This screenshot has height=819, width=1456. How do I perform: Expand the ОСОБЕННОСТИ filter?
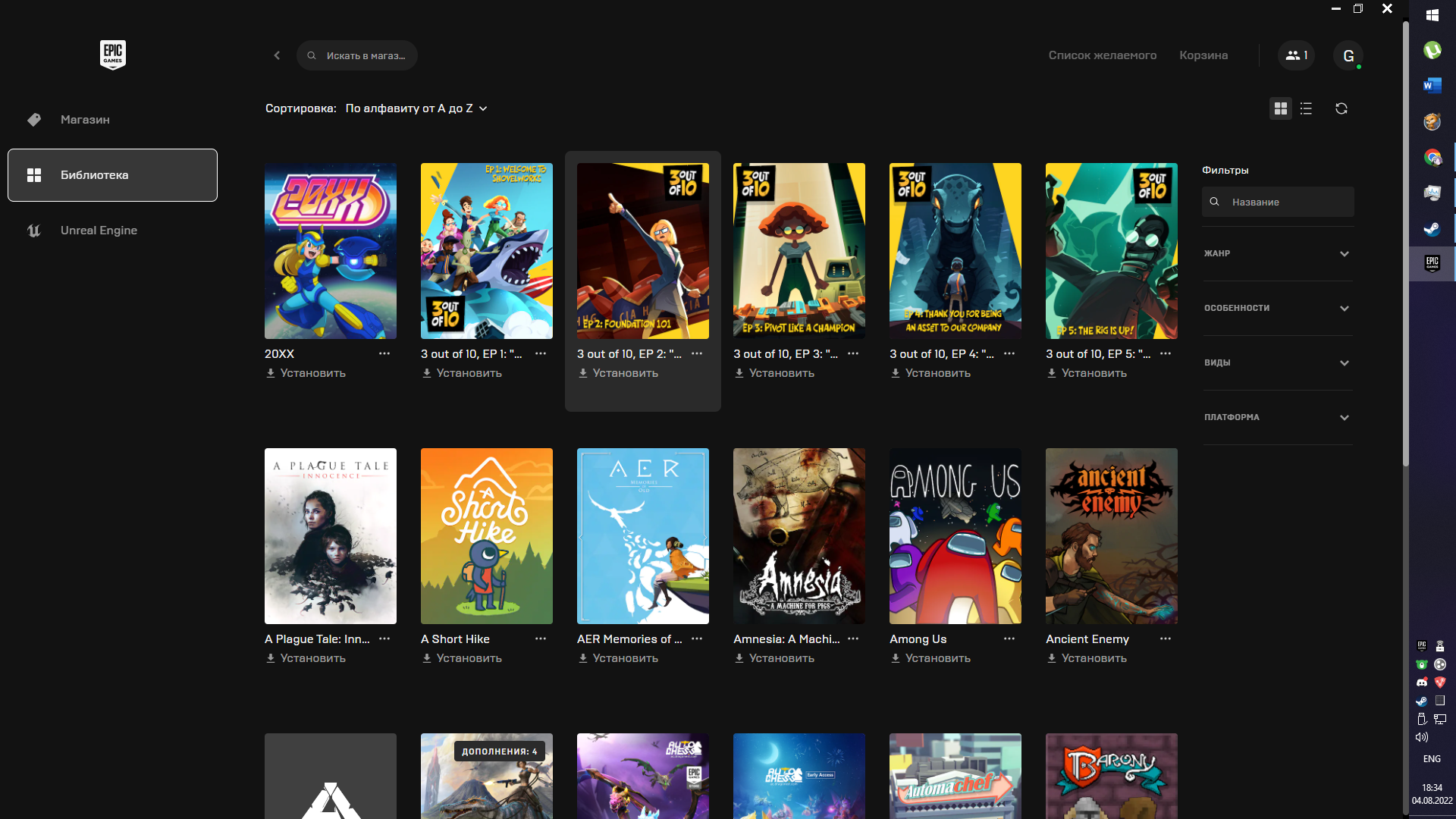click(1278, 308)
